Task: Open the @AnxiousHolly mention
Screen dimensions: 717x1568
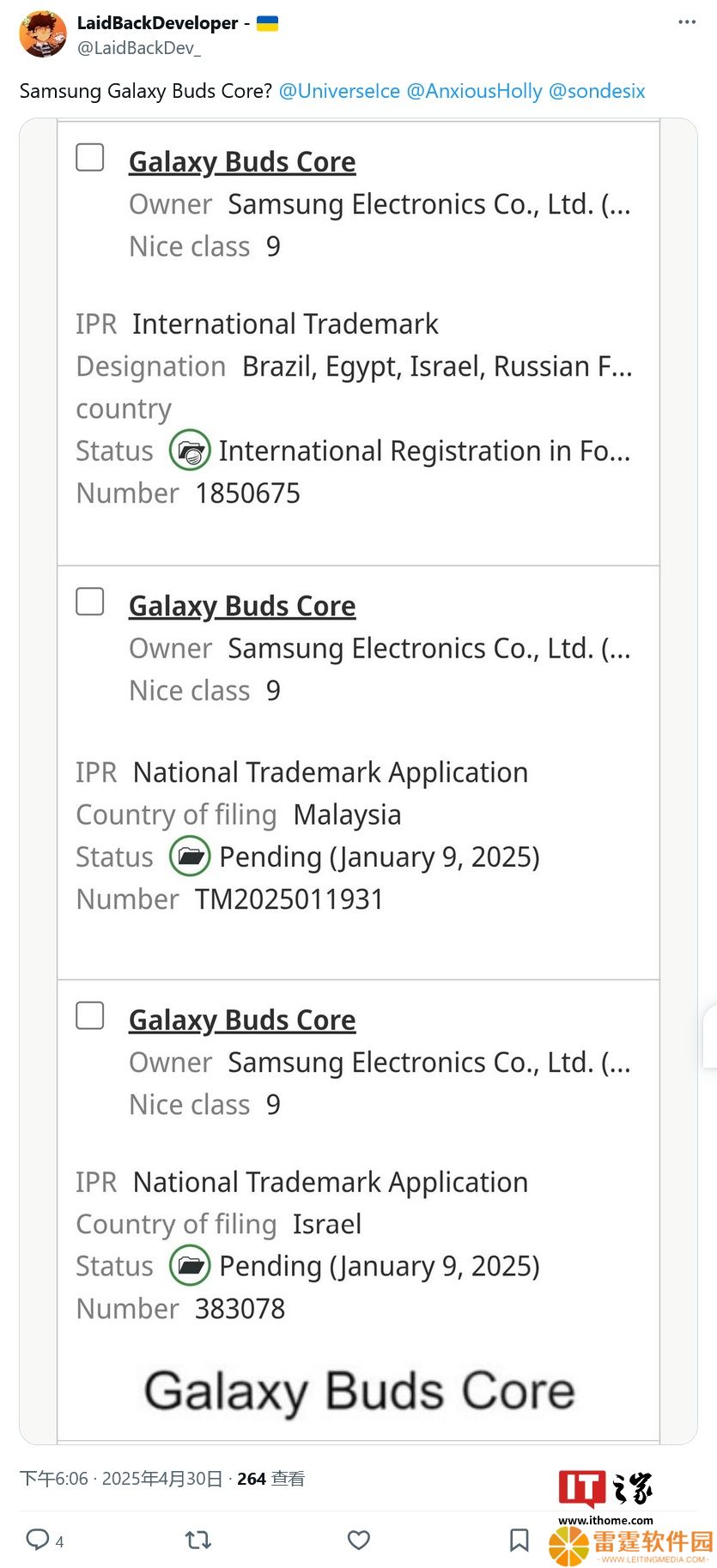Action: pyautogui.click(x=474, y=91)
